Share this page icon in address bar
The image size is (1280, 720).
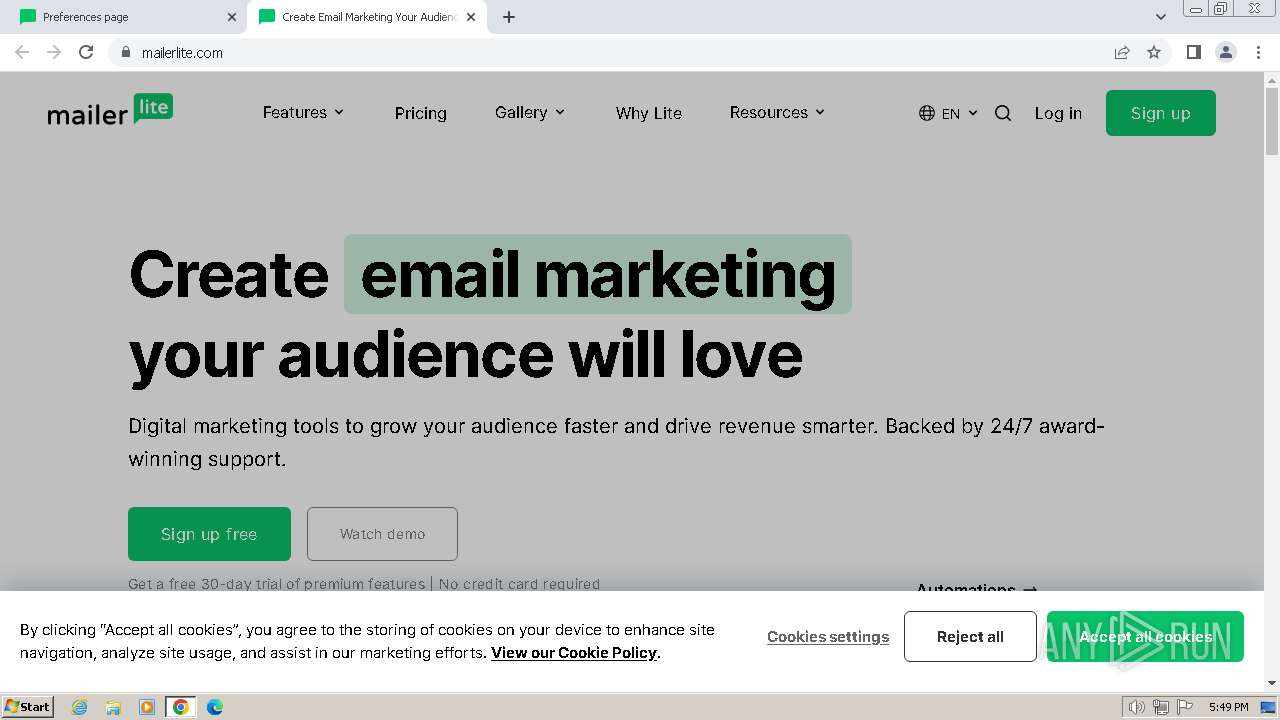tap(1122, 52)
